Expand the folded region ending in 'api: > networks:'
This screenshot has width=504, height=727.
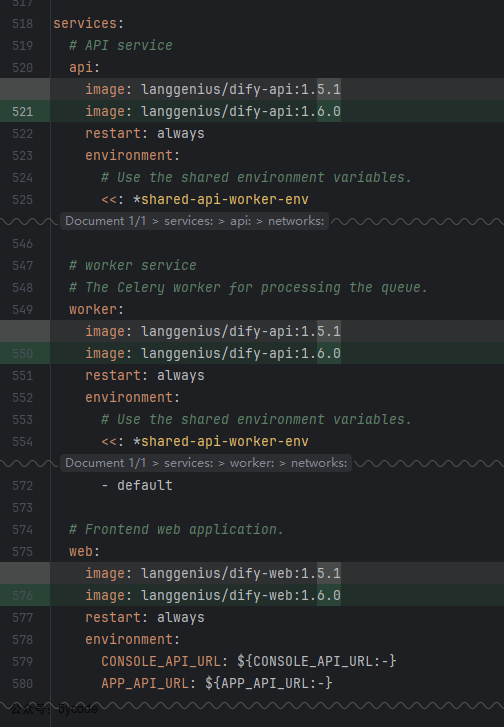[195, 221]
